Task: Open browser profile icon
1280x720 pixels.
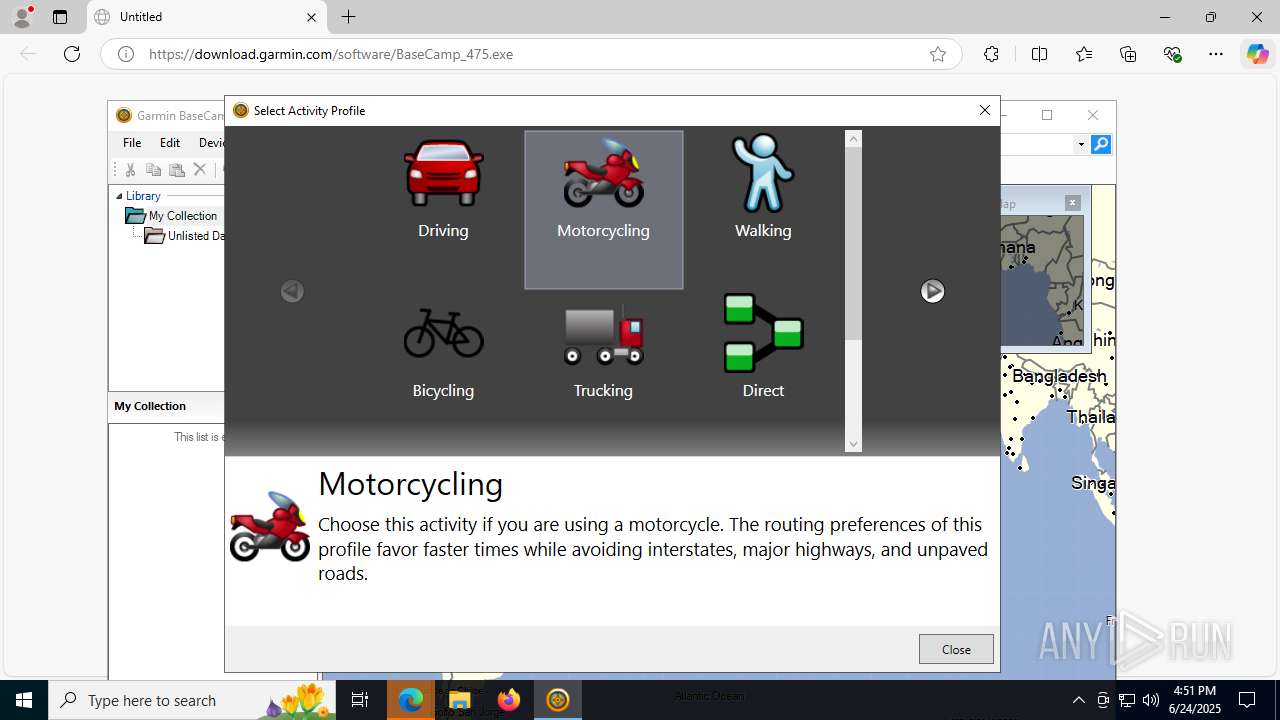Action: (x=22, y=17)
